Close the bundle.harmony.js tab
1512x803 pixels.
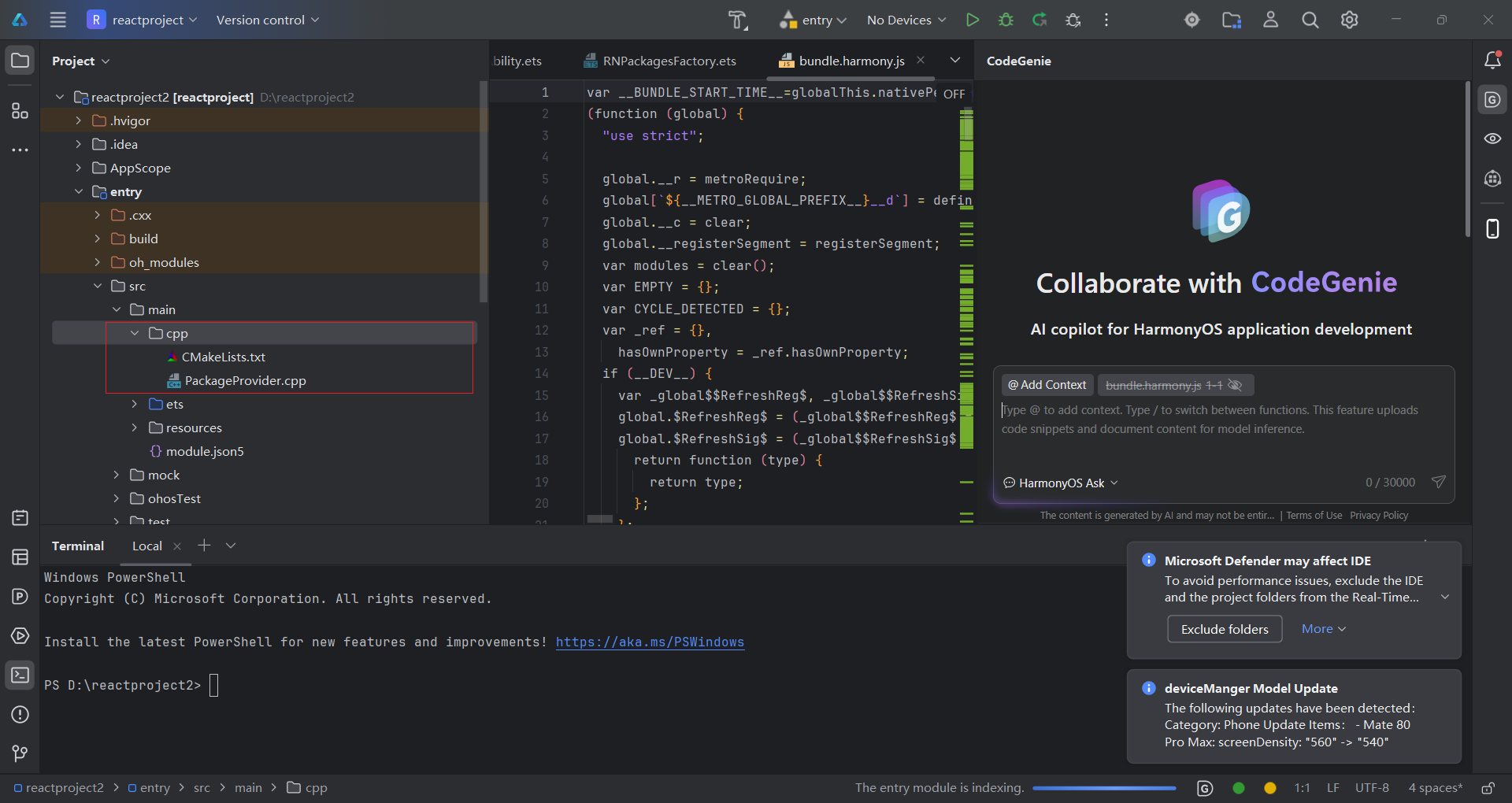[920, 60]
